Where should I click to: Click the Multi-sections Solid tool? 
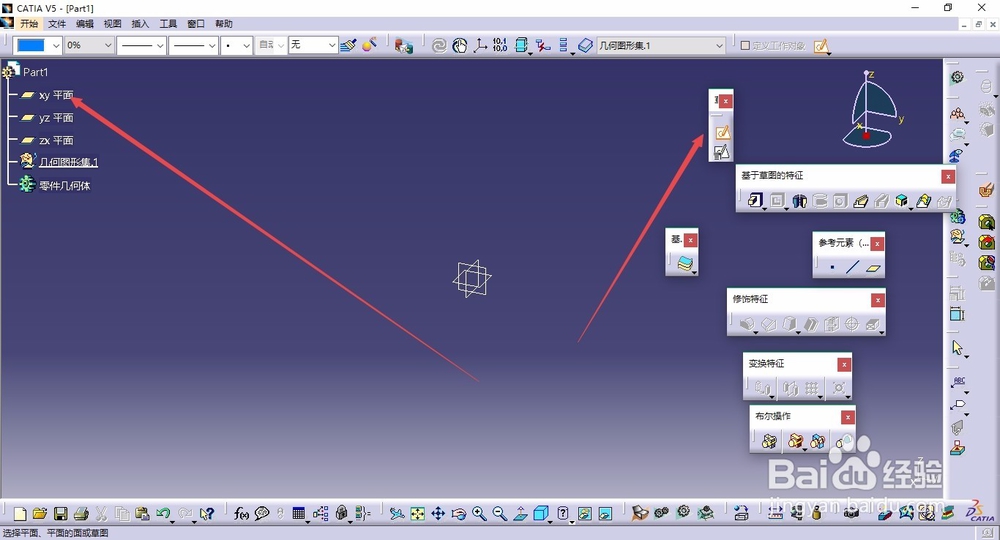[923, 201]
